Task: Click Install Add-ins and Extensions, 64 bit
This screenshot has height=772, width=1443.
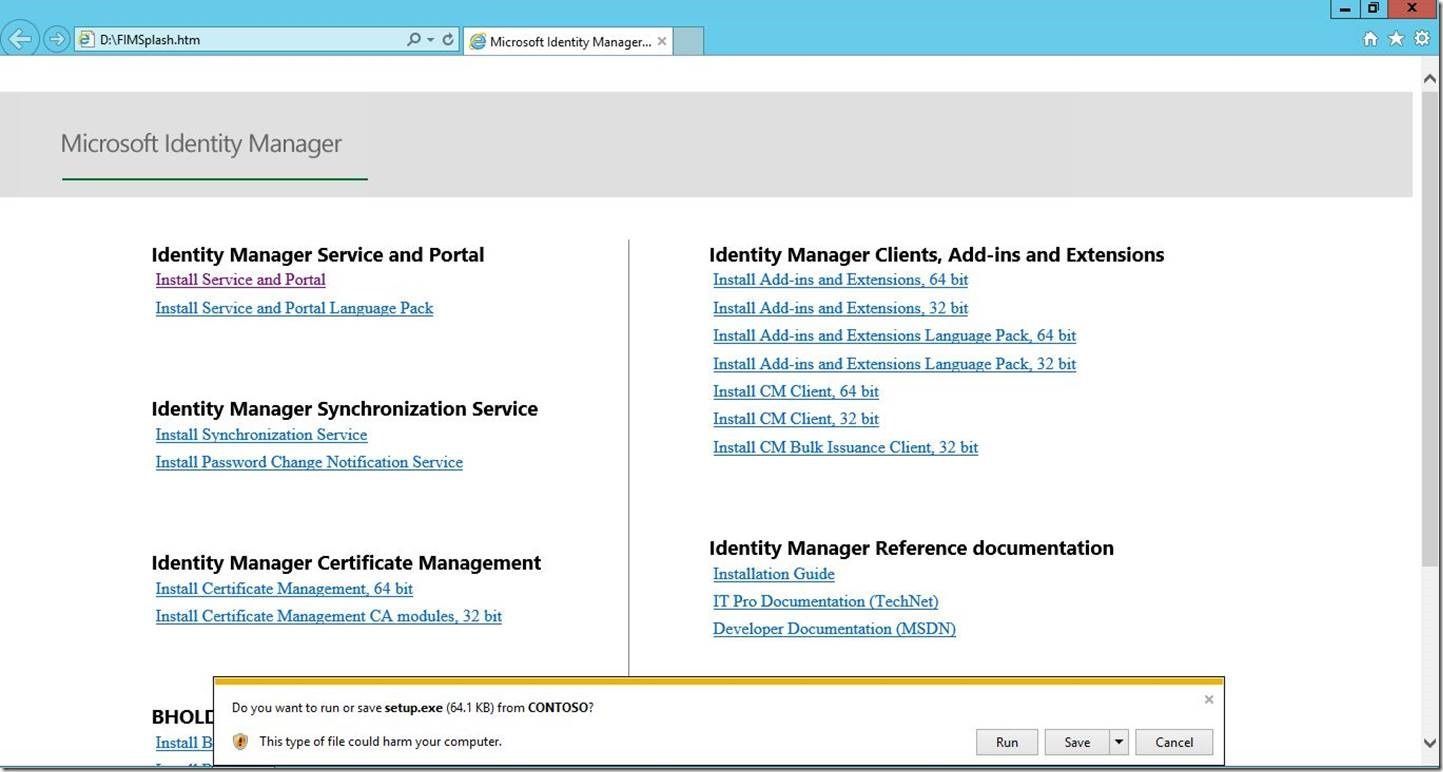Action: coord(840,280)
